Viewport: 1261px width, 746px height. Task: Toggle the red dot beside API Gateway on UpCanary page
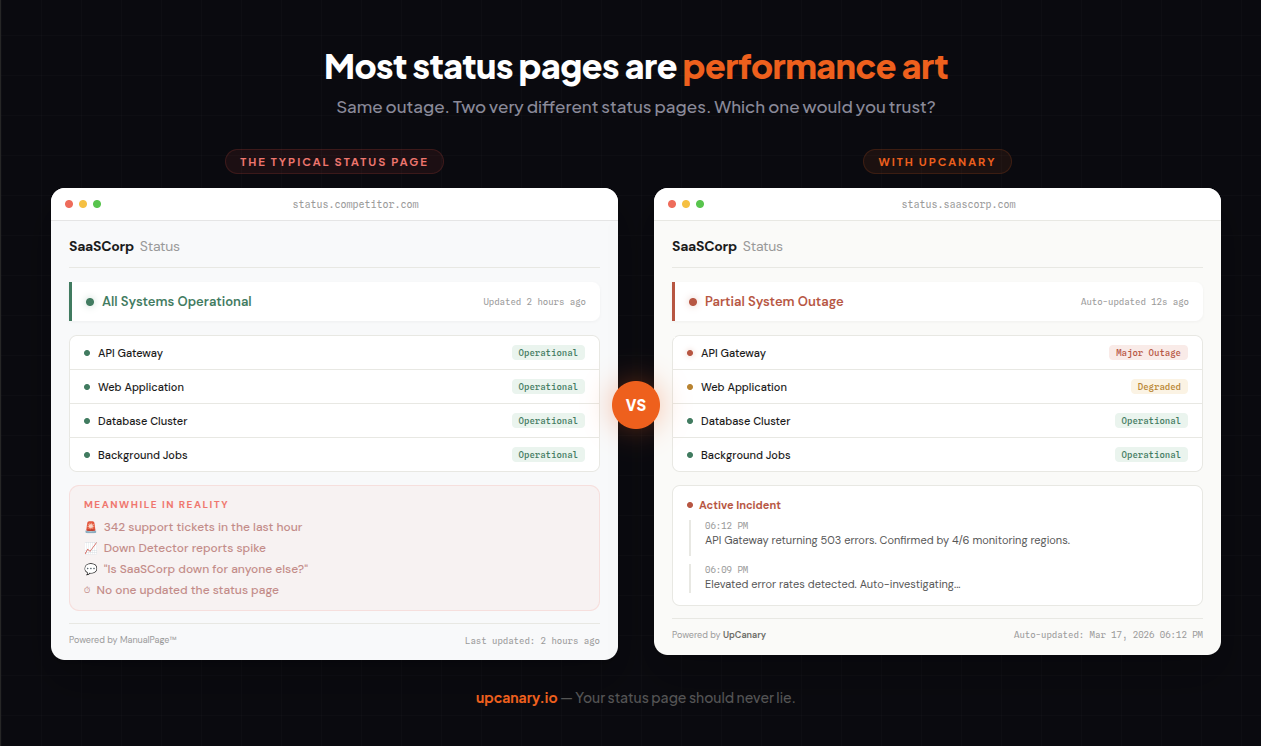tap(687, 353)
